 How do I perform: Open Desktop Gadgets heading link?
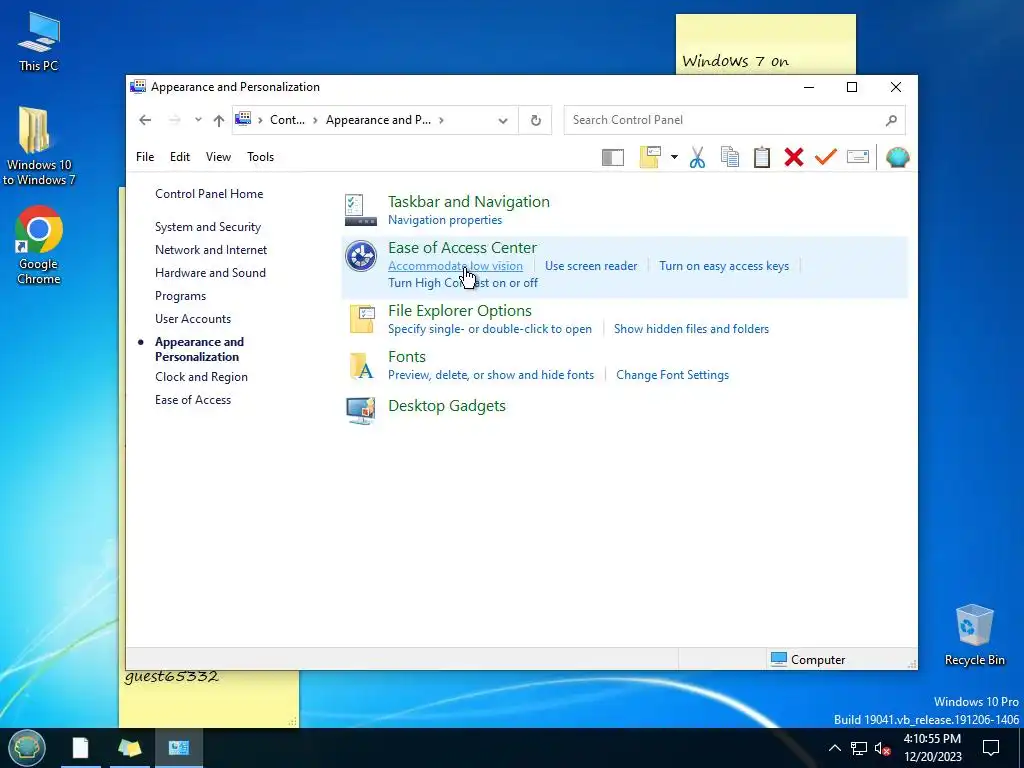pos(447,406)
